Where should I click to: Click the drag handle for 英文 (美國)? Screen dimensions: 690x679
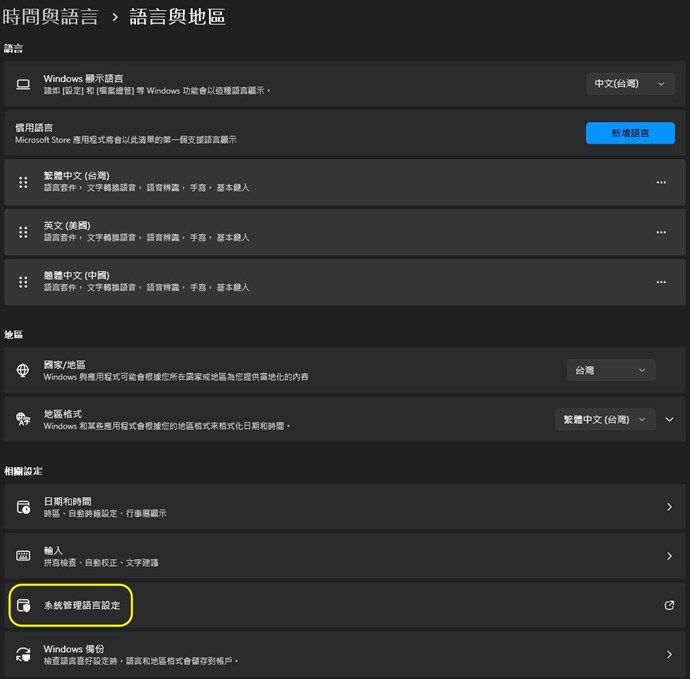pyautogui.click(x=23, y=232)
